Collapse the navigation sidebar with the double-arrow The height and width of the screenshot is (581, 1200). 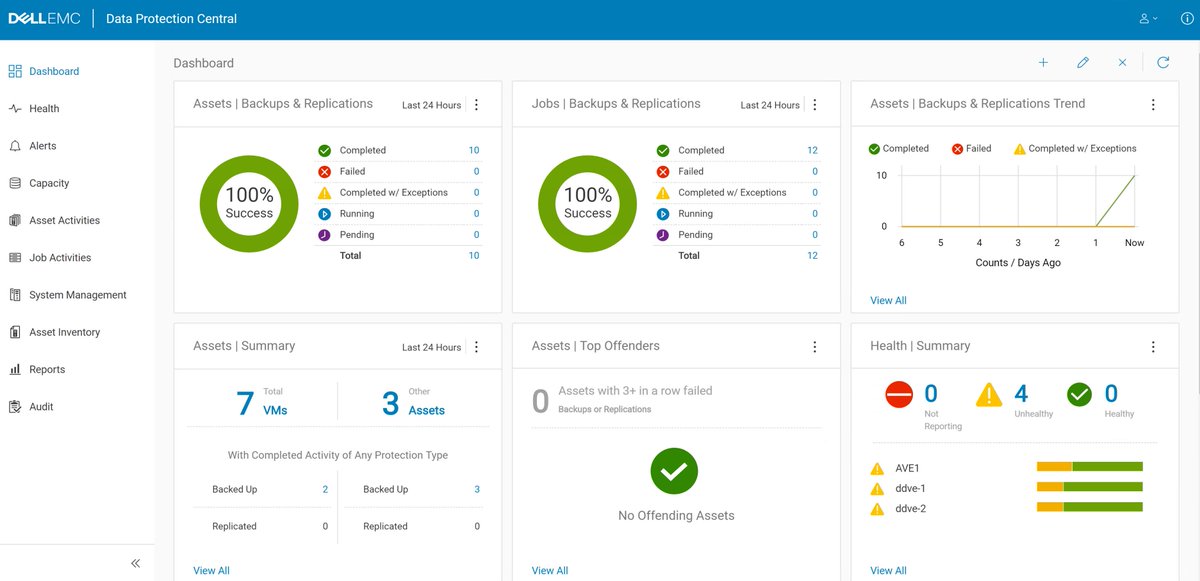135,563
